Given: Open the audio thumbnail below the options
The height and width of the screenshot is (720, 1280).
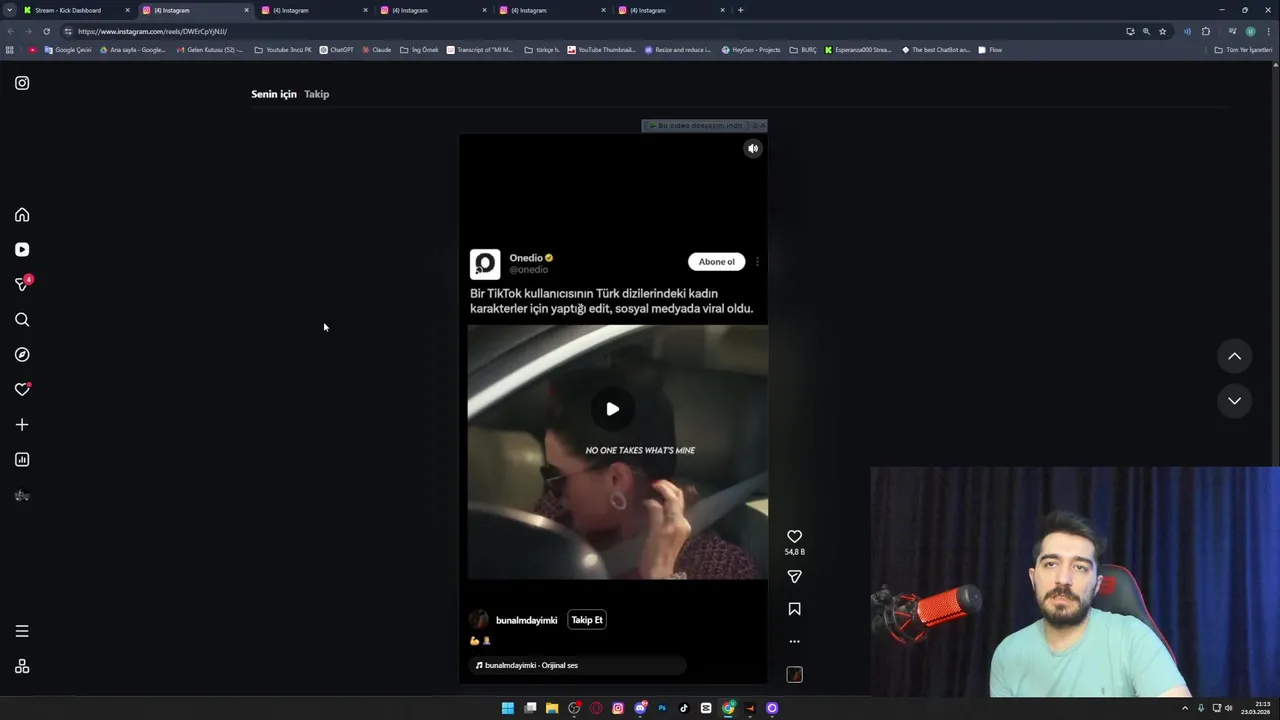Looking at the screenshot, I should (x=794, y=675).
